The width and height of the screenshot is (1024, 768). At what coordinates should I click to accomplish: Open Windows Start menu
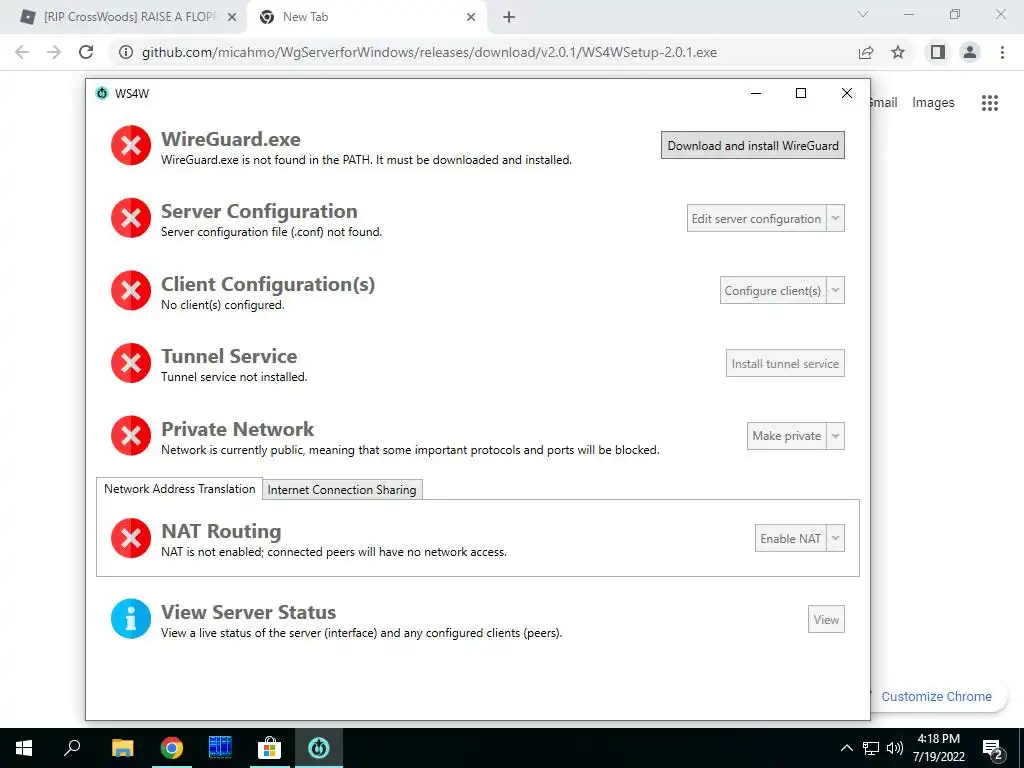coord(24,748)
